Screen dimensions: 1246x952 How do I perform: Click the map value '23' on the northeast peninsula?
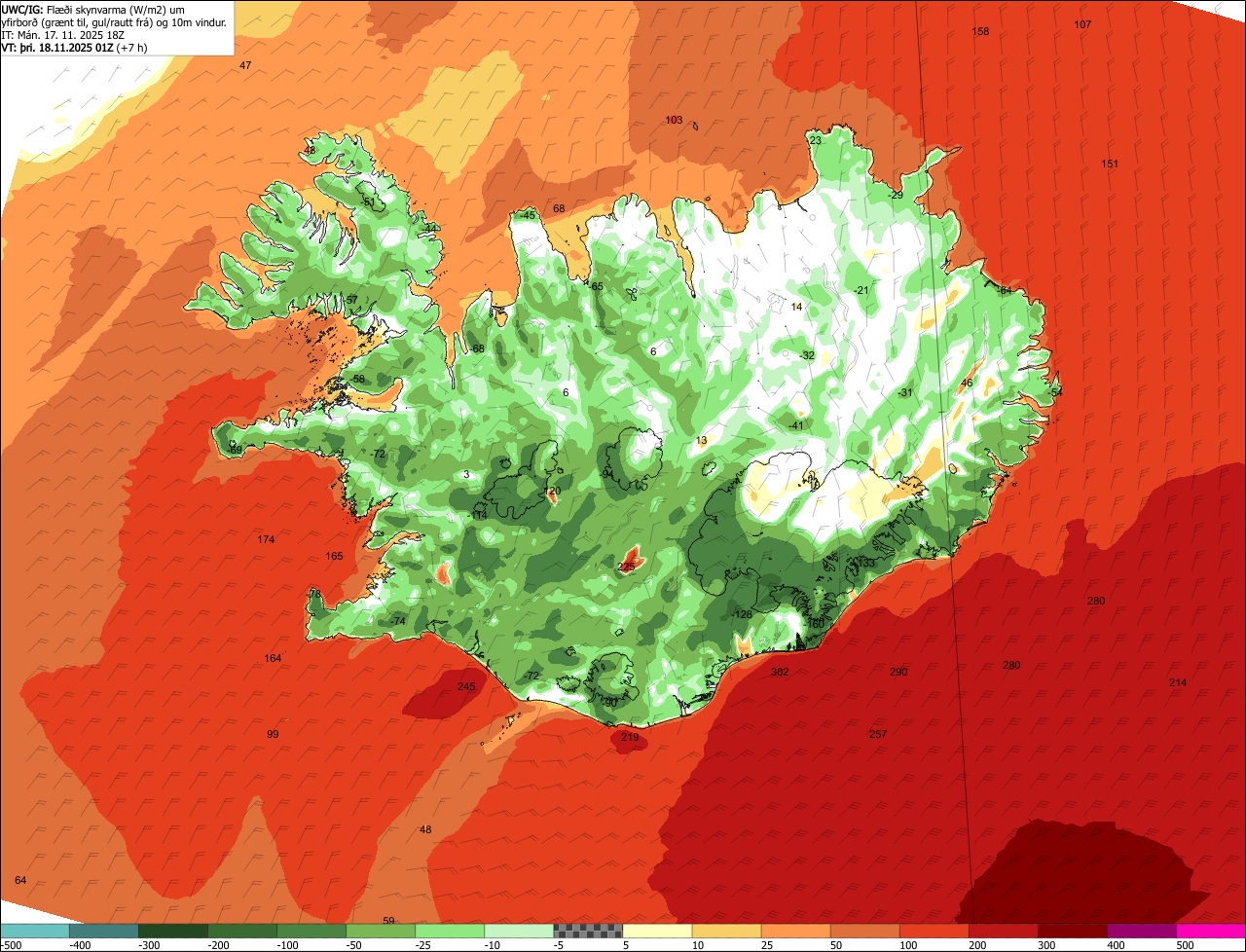(x=816, y=140)
